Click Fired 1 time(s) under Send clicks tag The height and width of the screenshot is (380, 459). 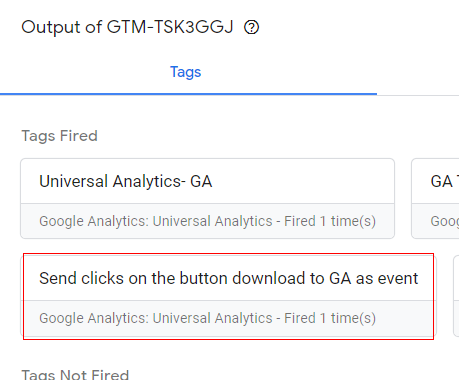point(330,318)
